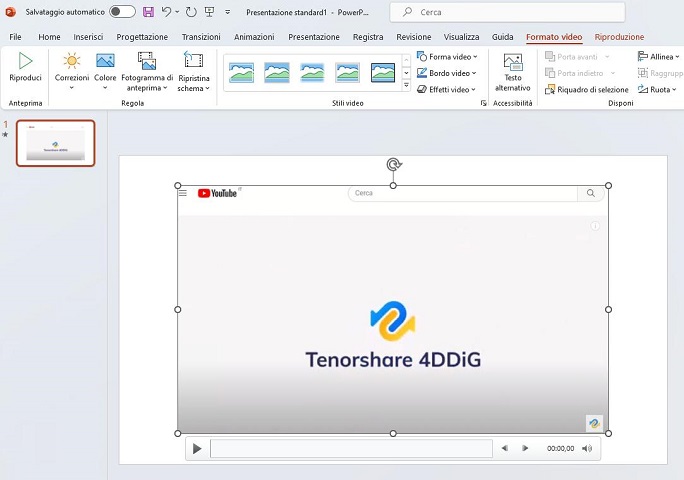Open Riquadro di selezione pane
The image size is (684, 480).
[x=587, y=89]
